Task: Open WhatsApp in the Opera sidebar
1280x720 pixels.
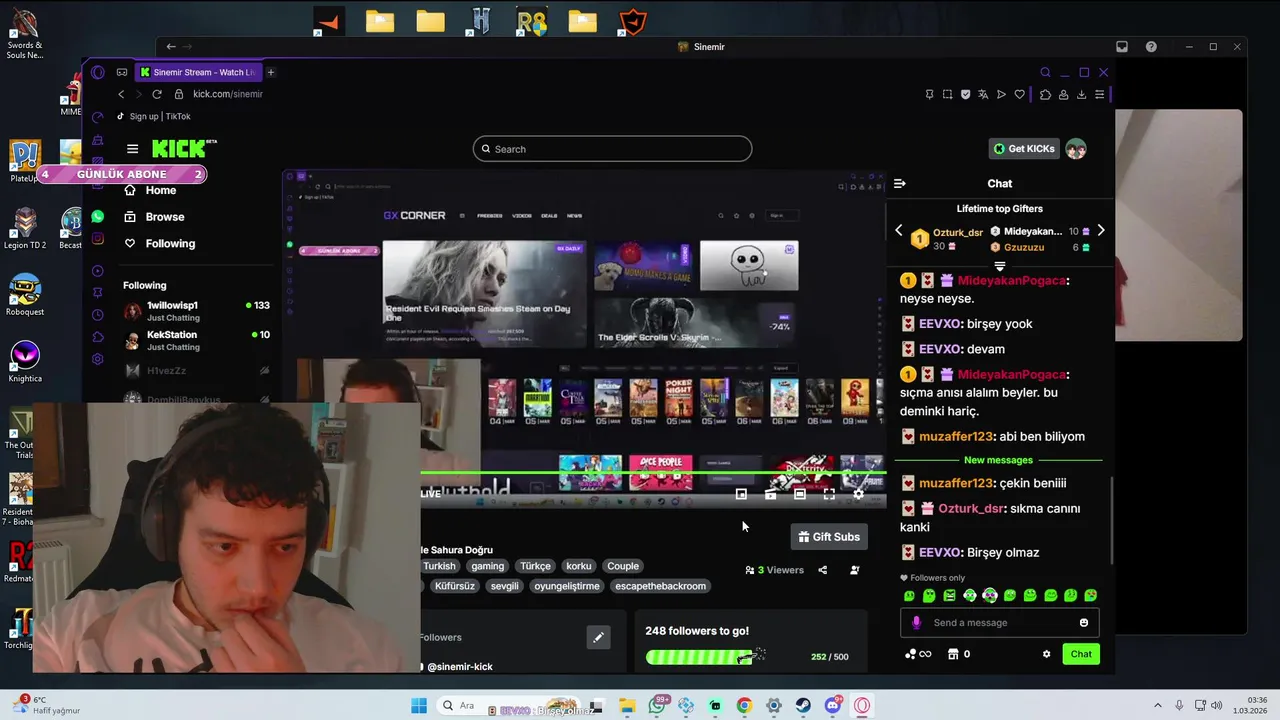Action: 97,216
